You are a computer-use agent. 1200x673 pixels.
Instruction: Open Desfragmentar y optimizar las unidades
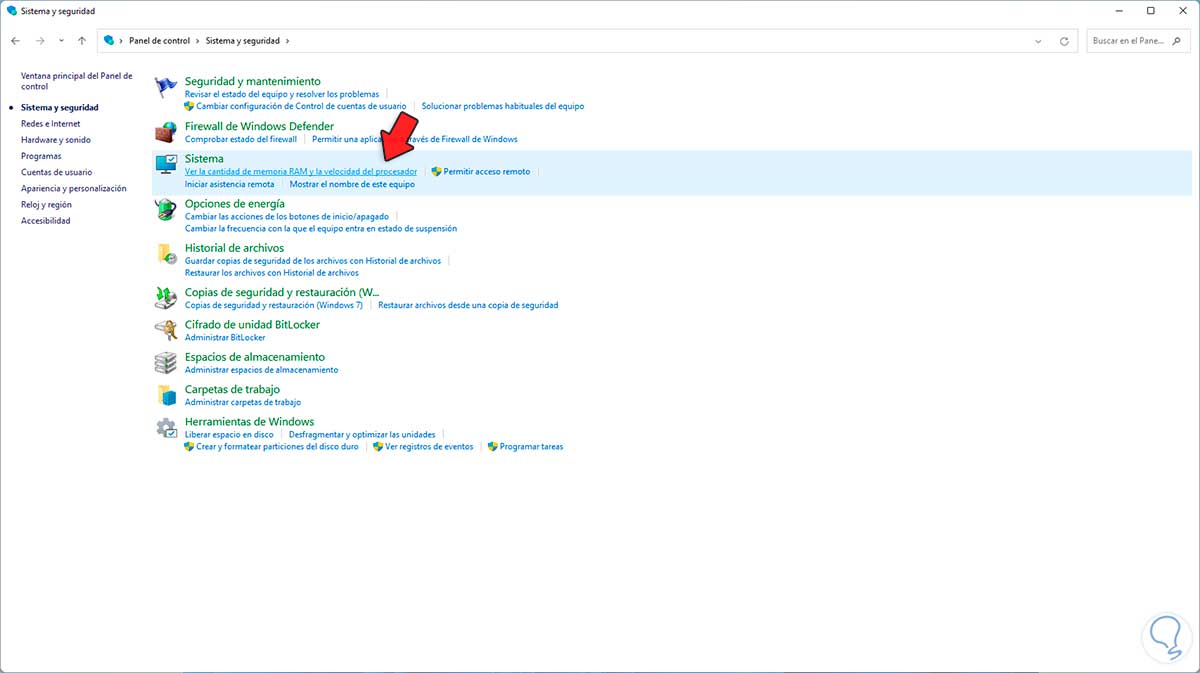pyautogui.click(x=362, y=435)
